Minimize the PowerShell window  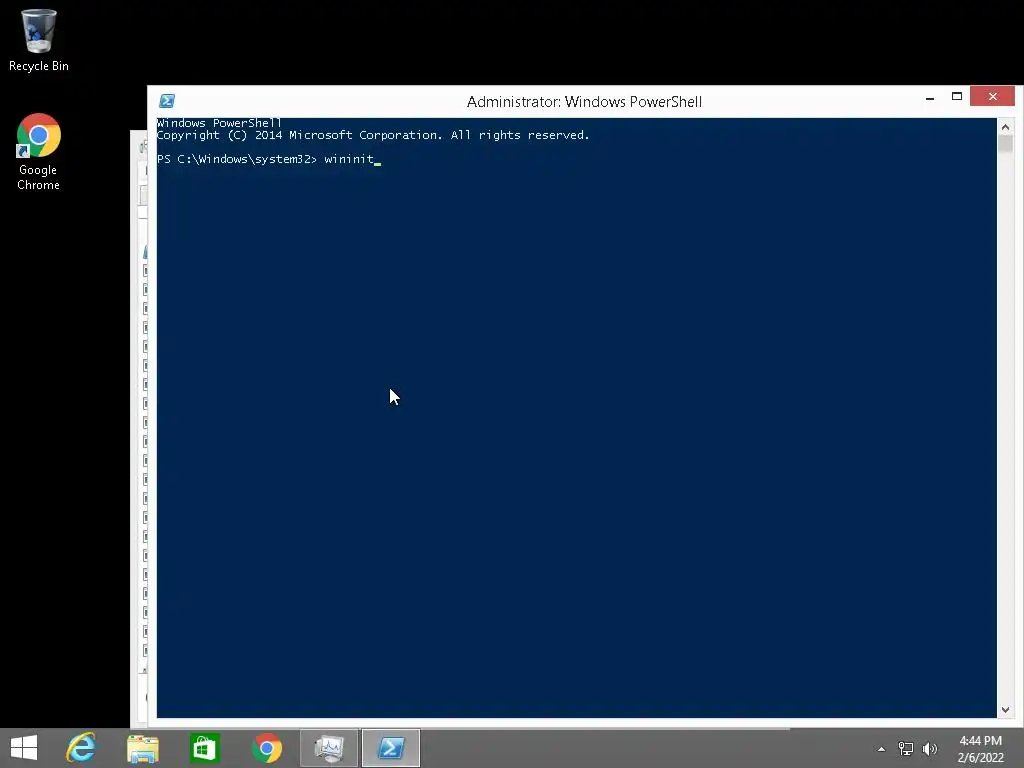pyautogui.click(x=930, y=97)
